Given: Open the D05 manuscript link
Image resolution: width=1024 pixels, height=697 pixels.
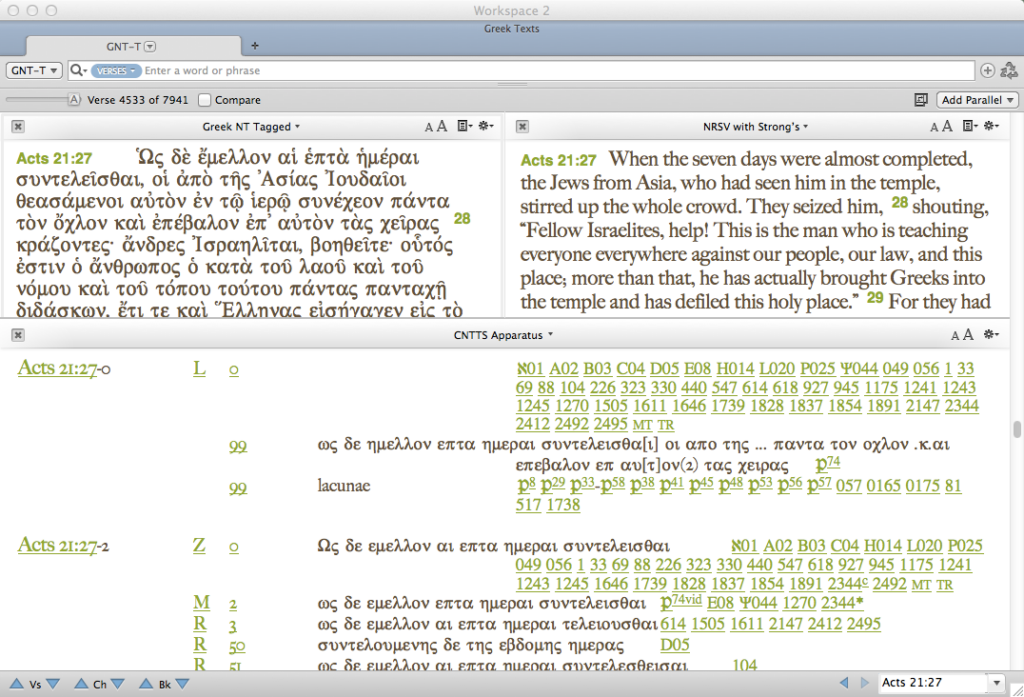Looking at the screenshot, I should 675,645.
